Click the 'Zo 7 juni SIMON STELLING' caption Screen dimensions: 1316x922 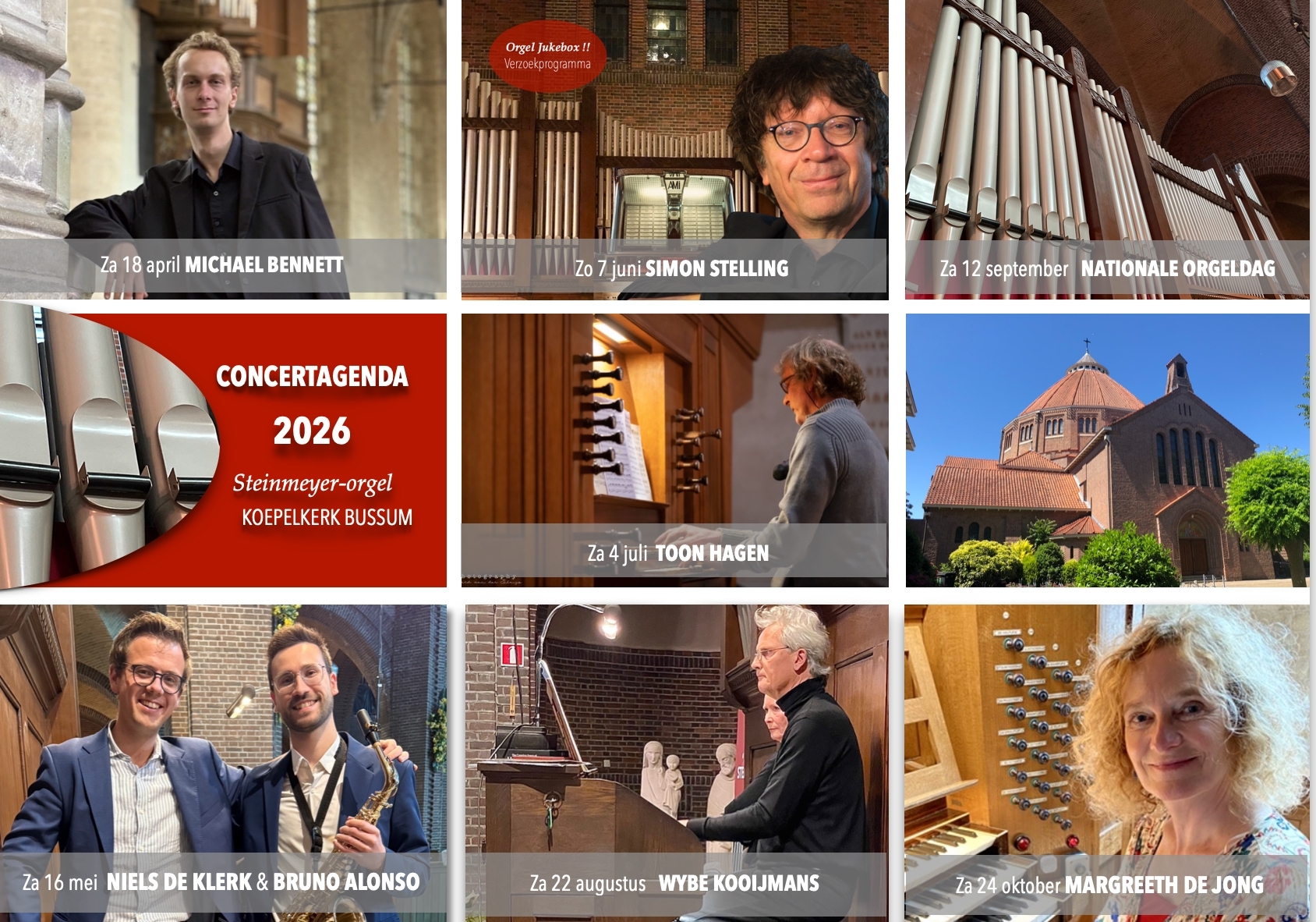tap(681, 268)
